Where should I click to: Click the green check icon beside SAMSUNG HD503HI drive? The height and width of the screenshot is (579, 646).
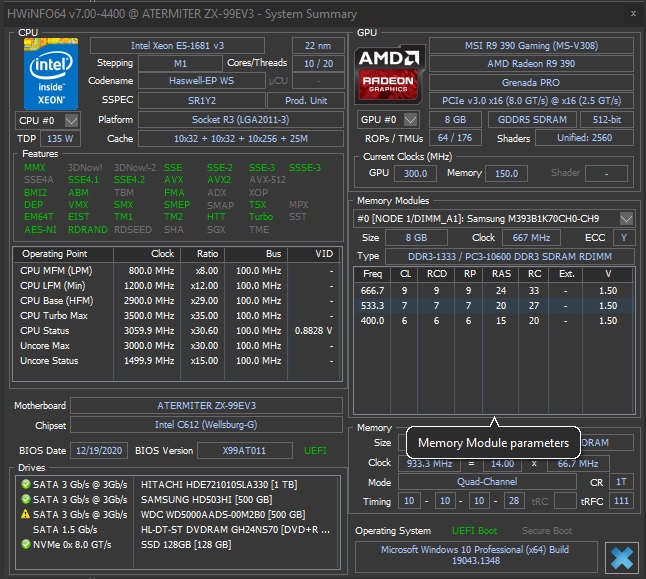pyautogui.click(x=26, y=499)
